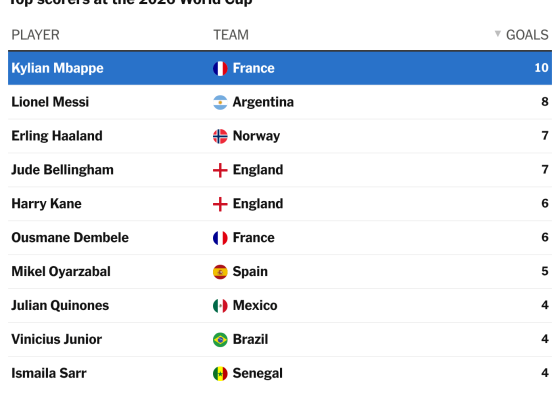Click the Brazil flag icon
The image size is (560, 404).
220,340
